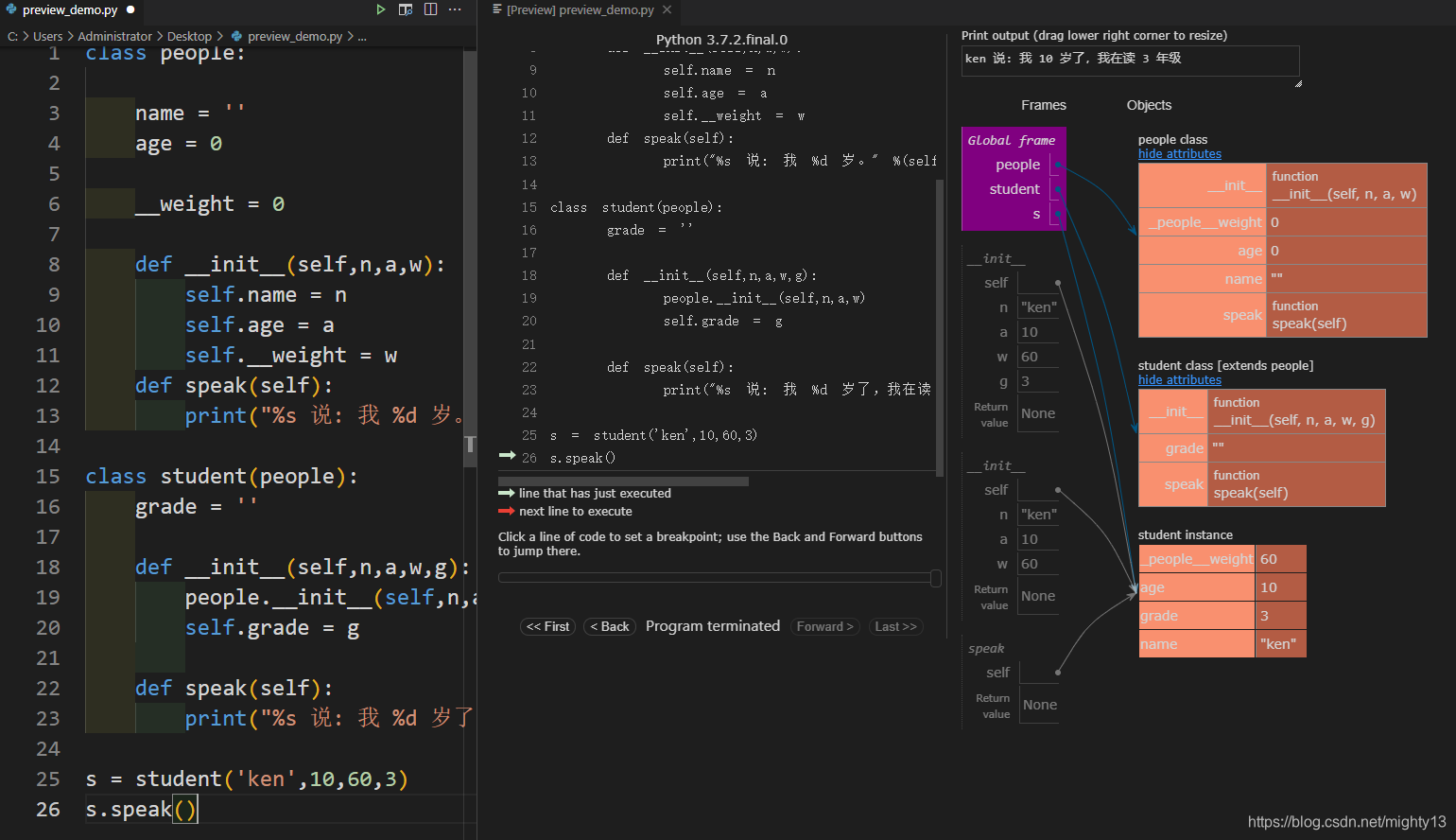Open the preview to the side icon
The width and height of the screenshot is (1456, 840).
pyautogui.click(x=406, y=9)
